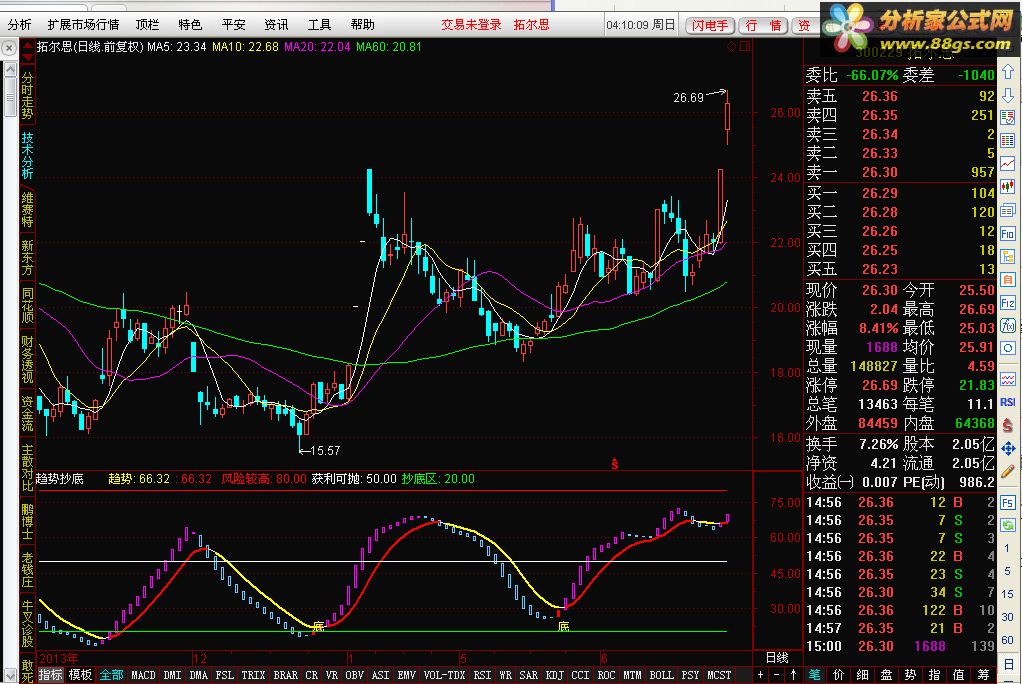Open the 资讯 menu
Viewport: 1022px width, 684px height.
pos(276,25)
